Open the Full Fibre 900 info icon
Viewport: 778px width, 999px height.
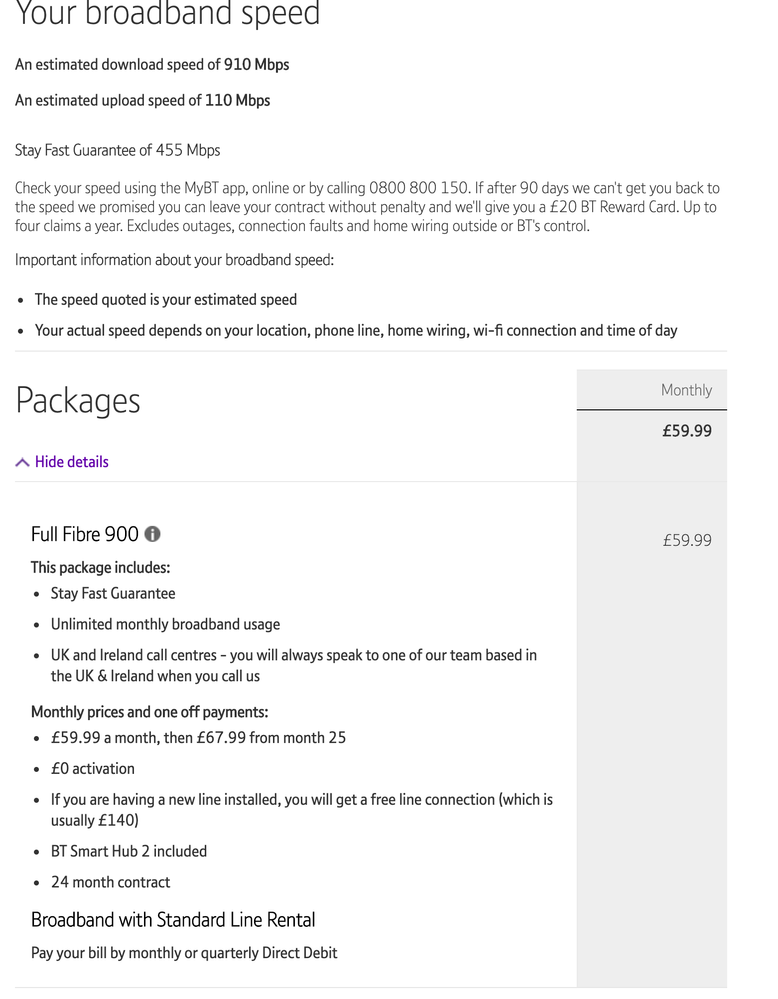pos(152,535)
